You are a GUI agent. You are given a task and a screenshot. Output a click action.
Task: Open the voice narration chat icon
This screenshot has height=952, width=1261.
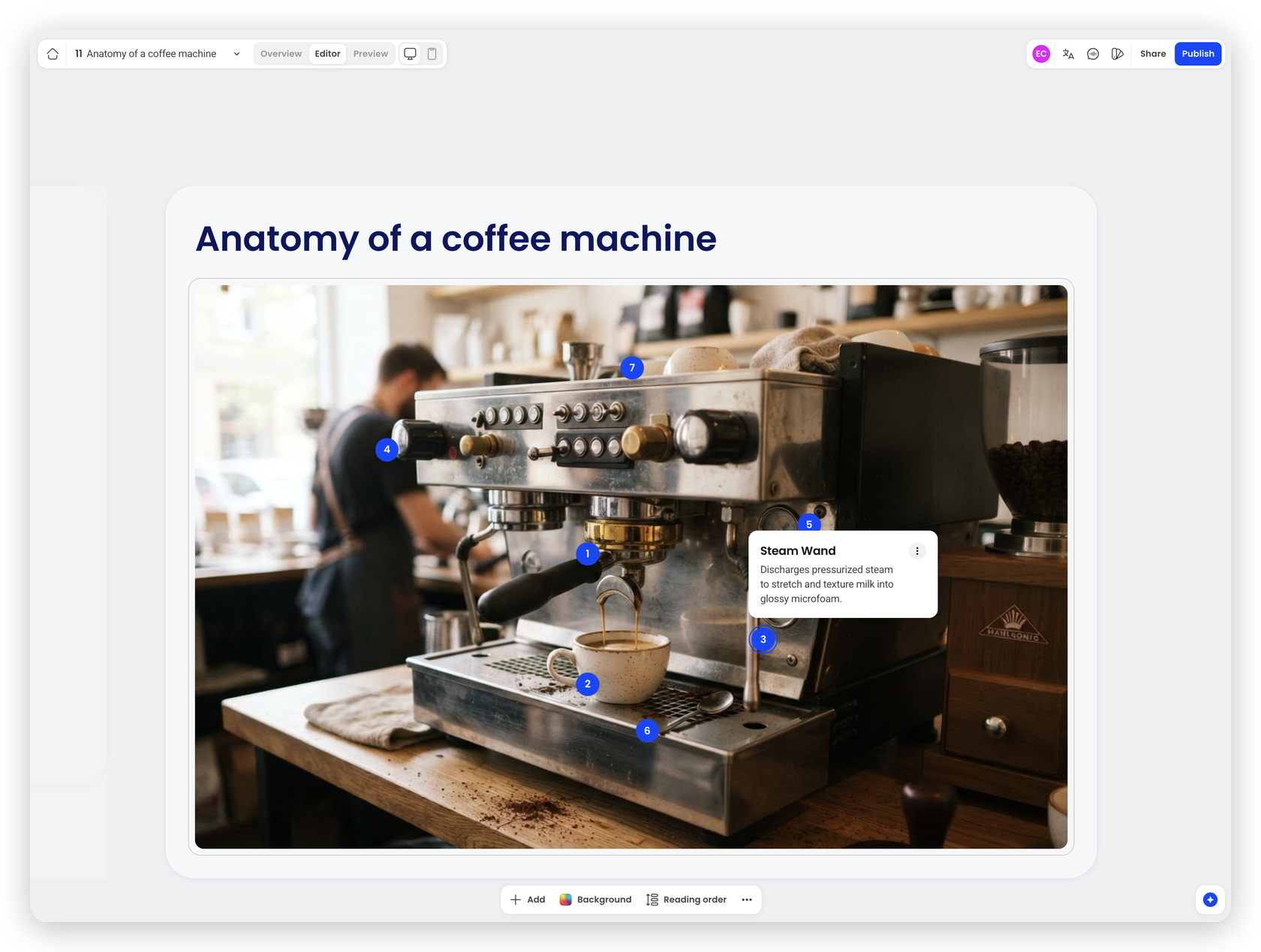coord(1093,54)
